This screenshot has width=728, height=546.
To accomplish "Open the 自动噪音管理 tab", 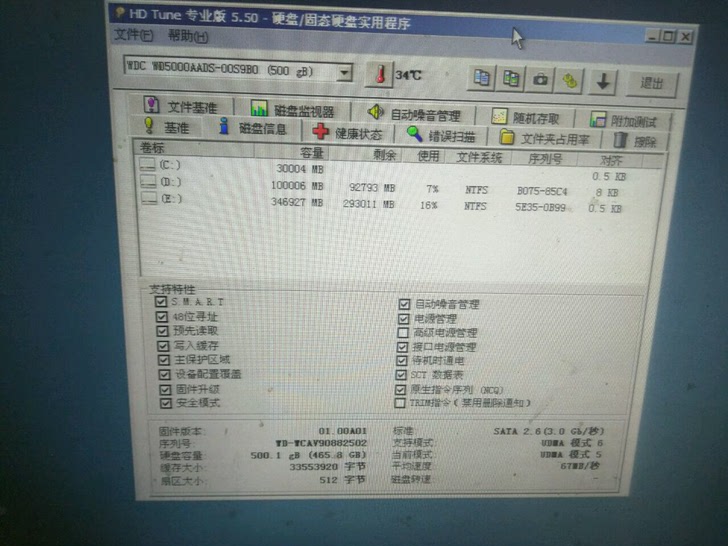I will tap(414, 114).
